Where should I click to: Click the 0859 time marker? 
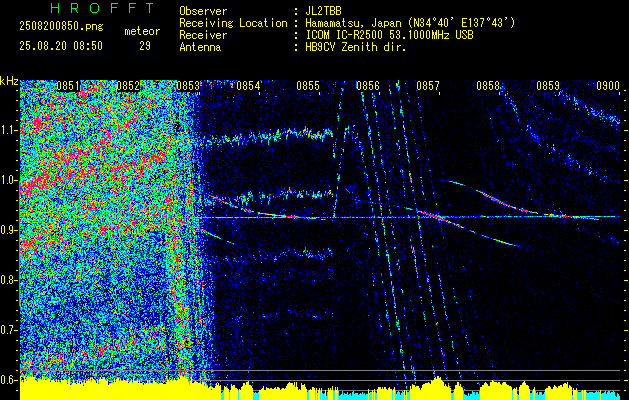[548, 85]
